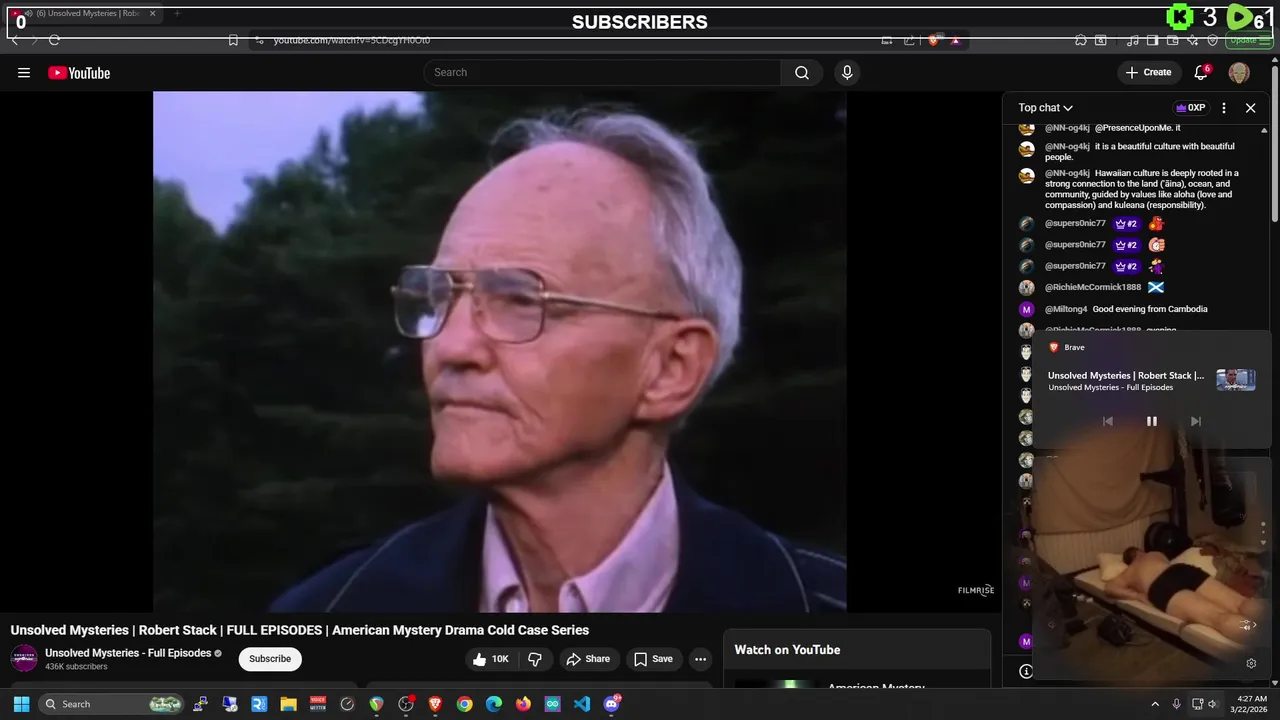Open Google Chrome from taskbar
The image size is (1280, 720).
click(x=464, y=704)
